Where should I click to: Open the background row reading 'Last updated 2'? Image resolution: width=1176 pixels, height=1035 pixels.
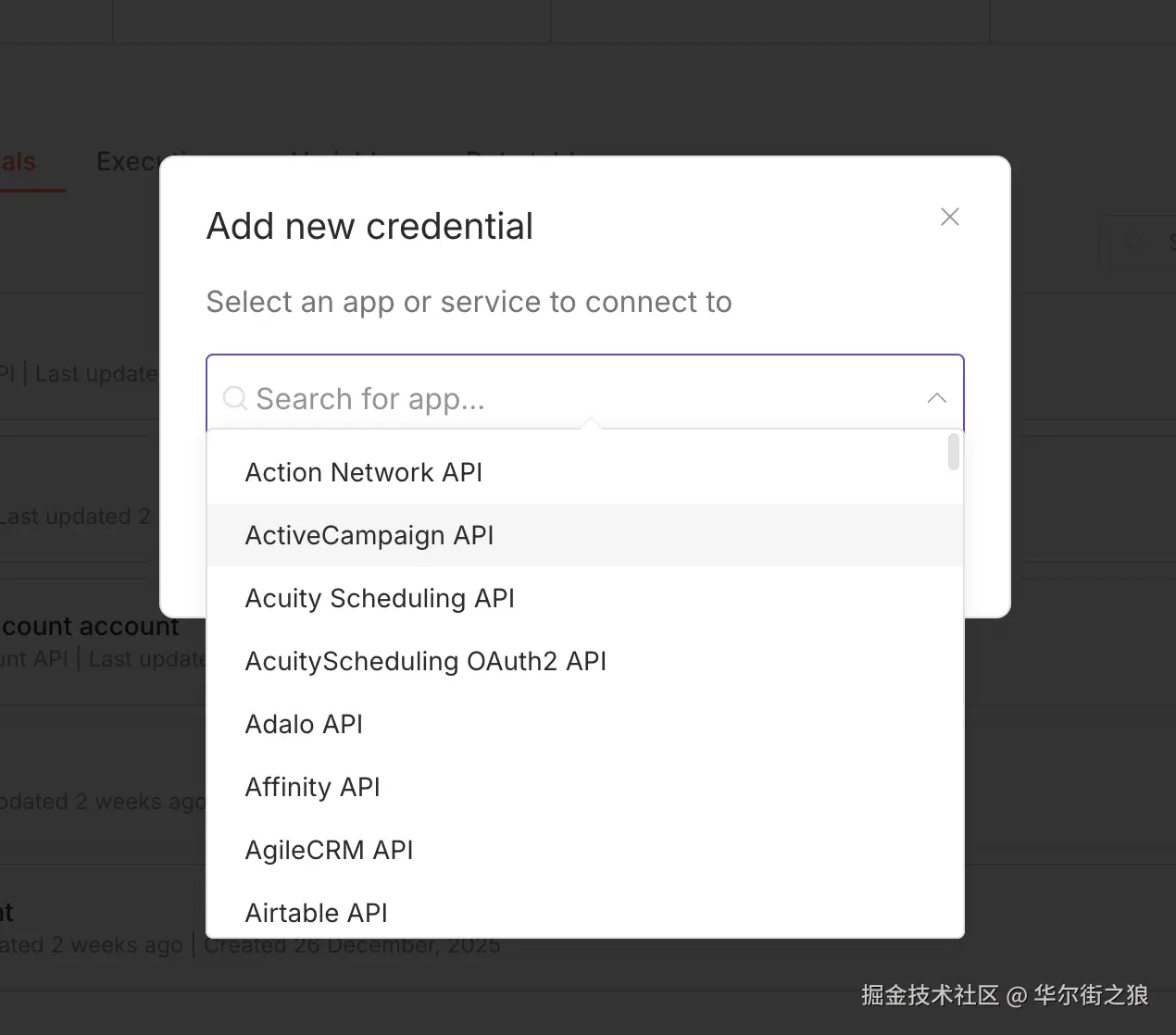tap(75, 517)
